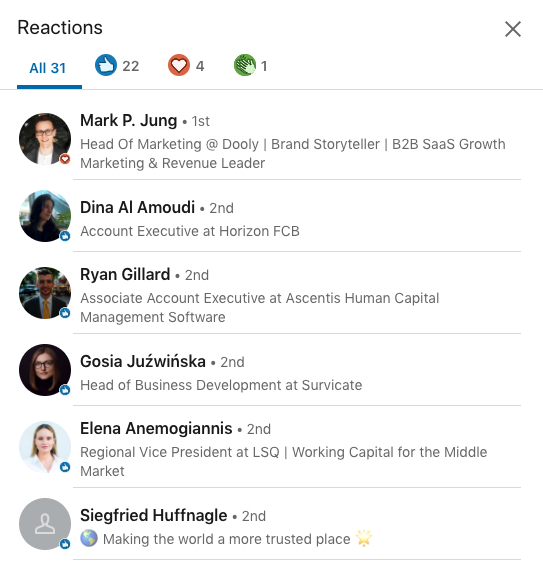Open Mark P. Jung's profile photo
The height and width of the screenshot is (565, 543).
coord(45,139)
